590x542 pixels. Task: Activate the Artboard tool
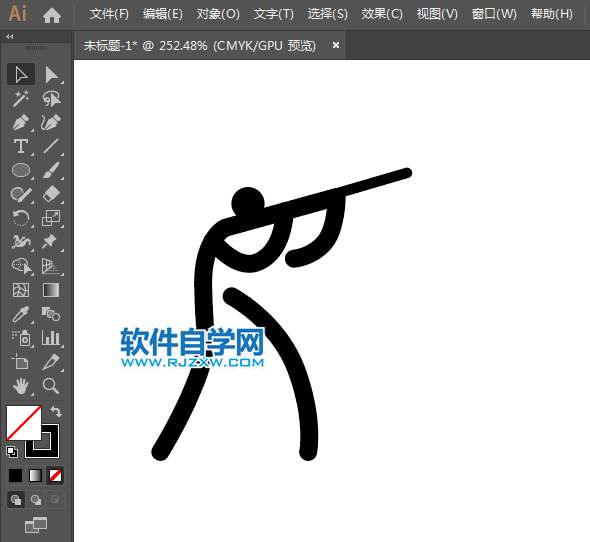point(21,362)
